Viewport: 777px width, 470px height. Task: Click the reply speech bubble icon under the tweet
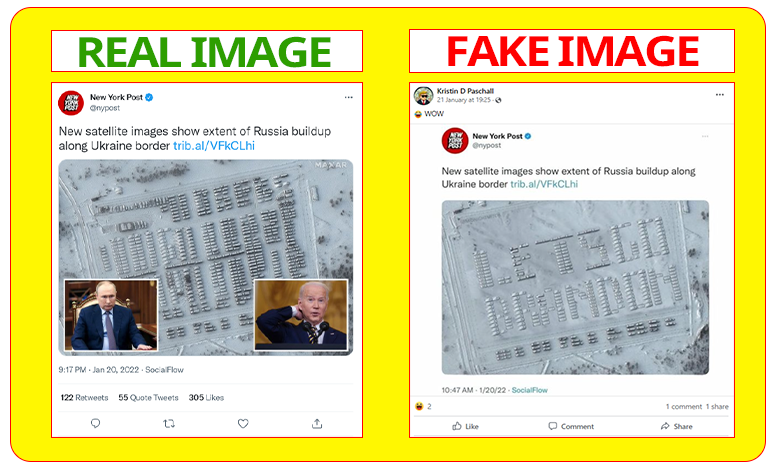click(96, 423)
